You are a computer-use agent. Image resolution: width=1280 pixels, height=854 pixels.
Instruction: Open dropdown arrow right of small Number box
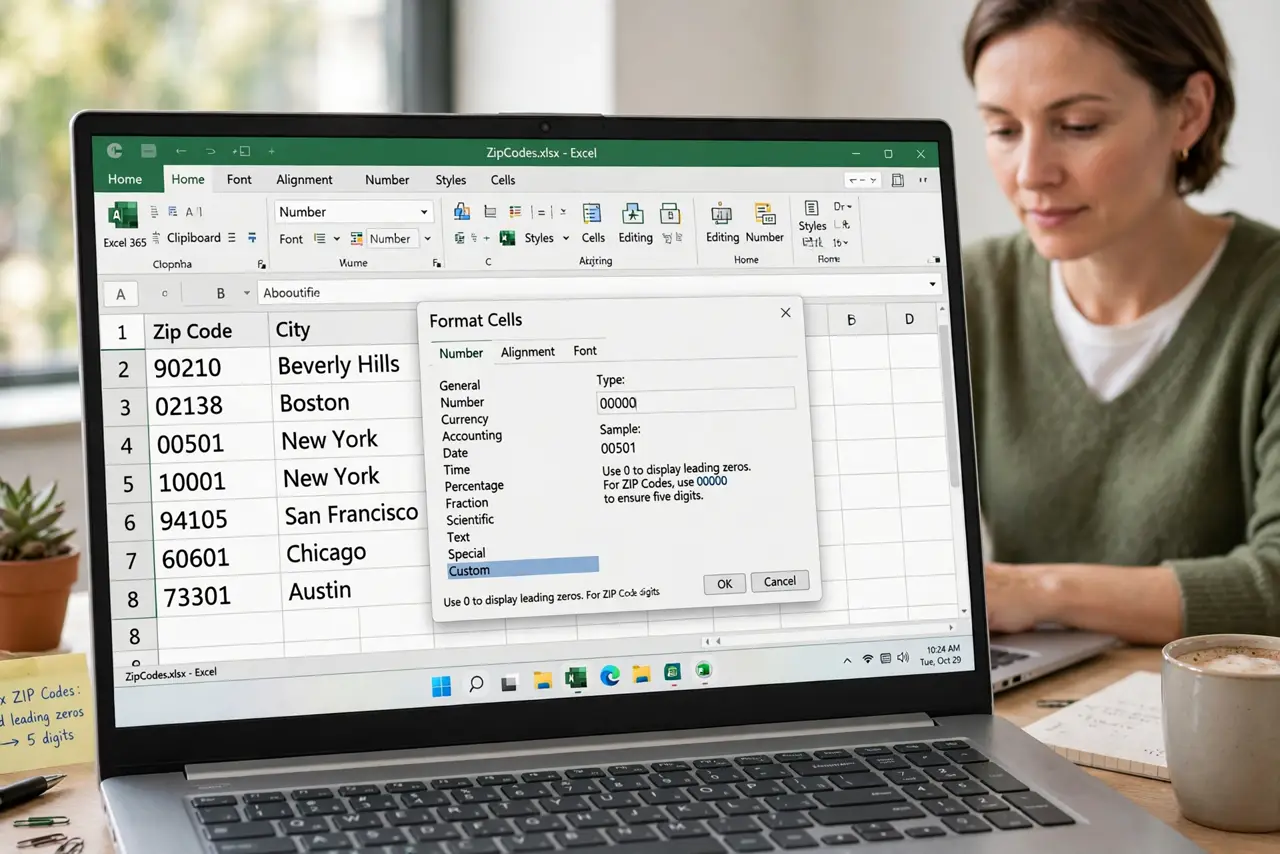(x=427, y=239)
